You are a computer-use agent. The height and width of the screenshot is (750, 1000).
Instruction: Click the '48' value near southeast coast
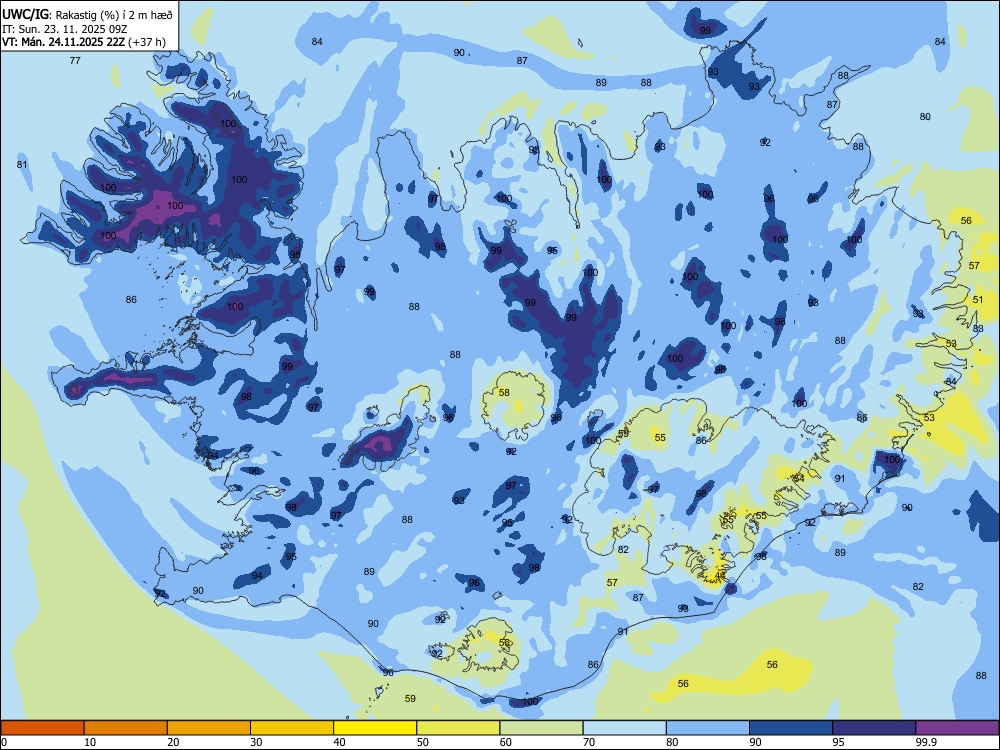tap(720, 575)
